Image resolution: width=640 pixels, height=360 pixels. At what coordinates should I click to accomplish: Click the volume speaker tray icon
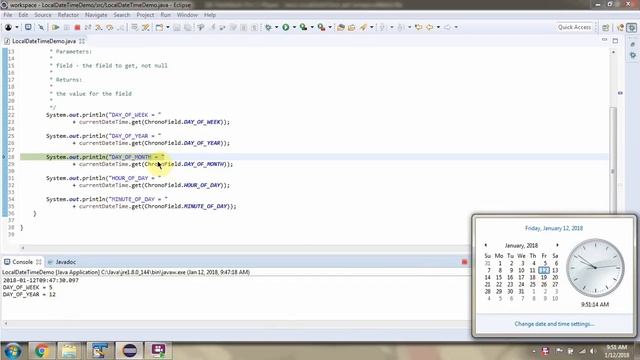tap(593, 351)
